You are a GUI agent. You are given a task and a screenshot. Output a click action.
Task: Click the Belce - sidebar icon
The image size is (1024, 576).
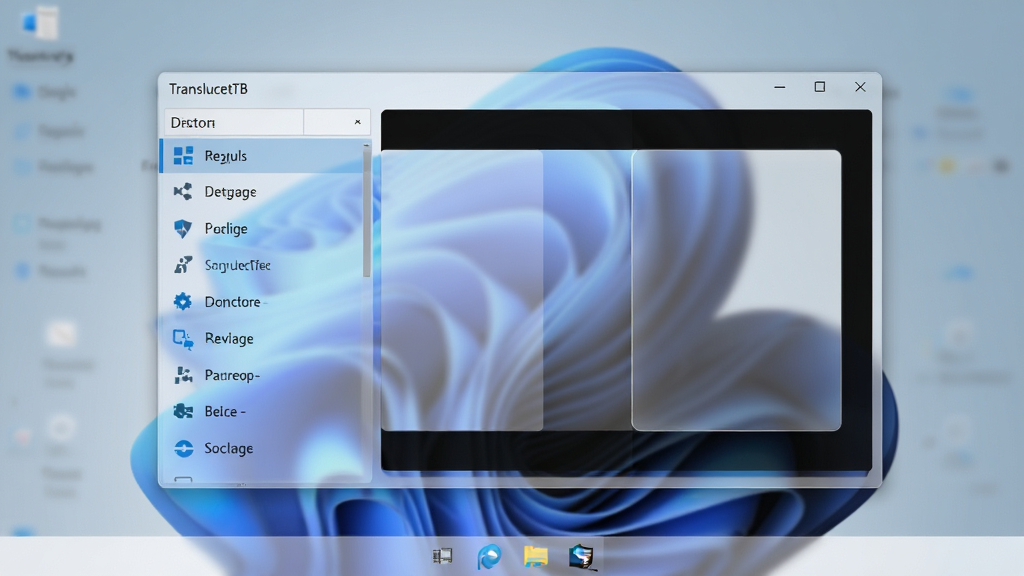pos(183,411)
